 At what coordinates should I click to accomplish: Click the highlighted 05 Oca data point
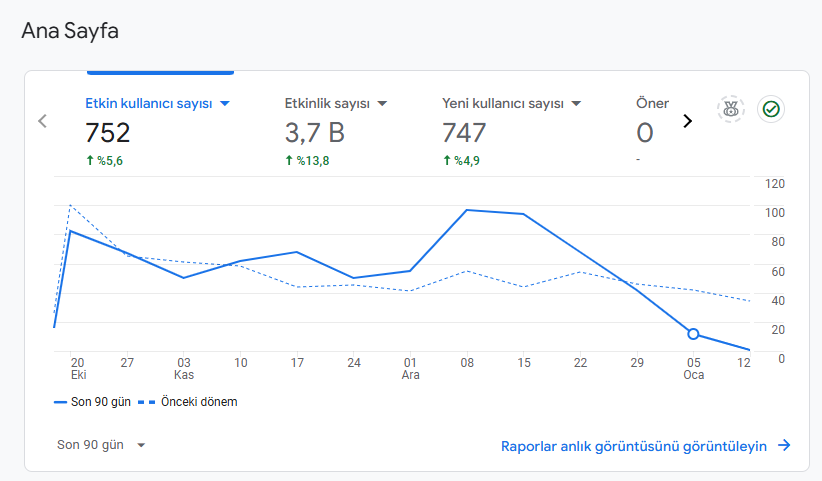693,334
